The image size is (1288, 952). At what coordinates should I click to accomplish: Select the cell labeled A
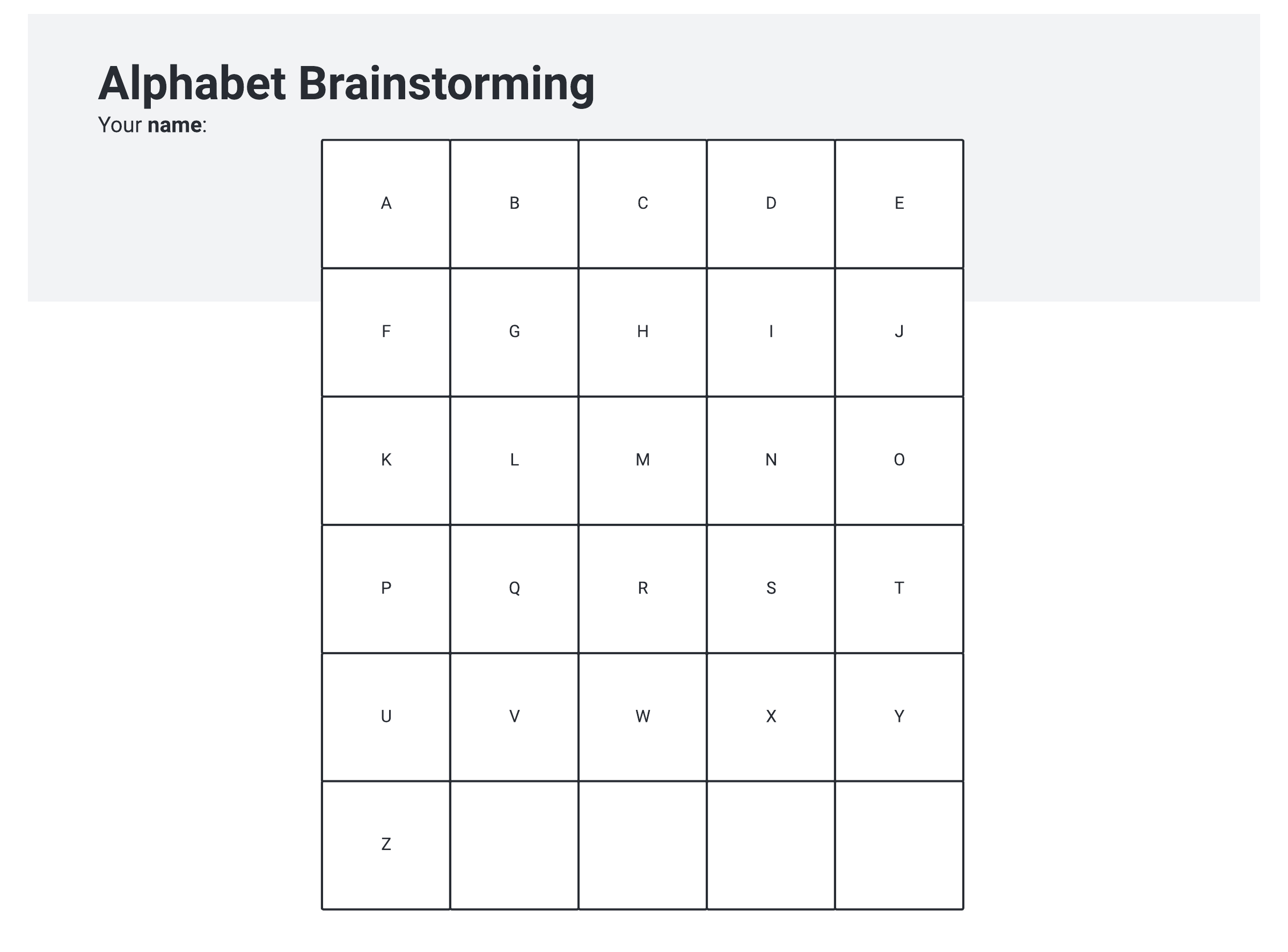386,203
